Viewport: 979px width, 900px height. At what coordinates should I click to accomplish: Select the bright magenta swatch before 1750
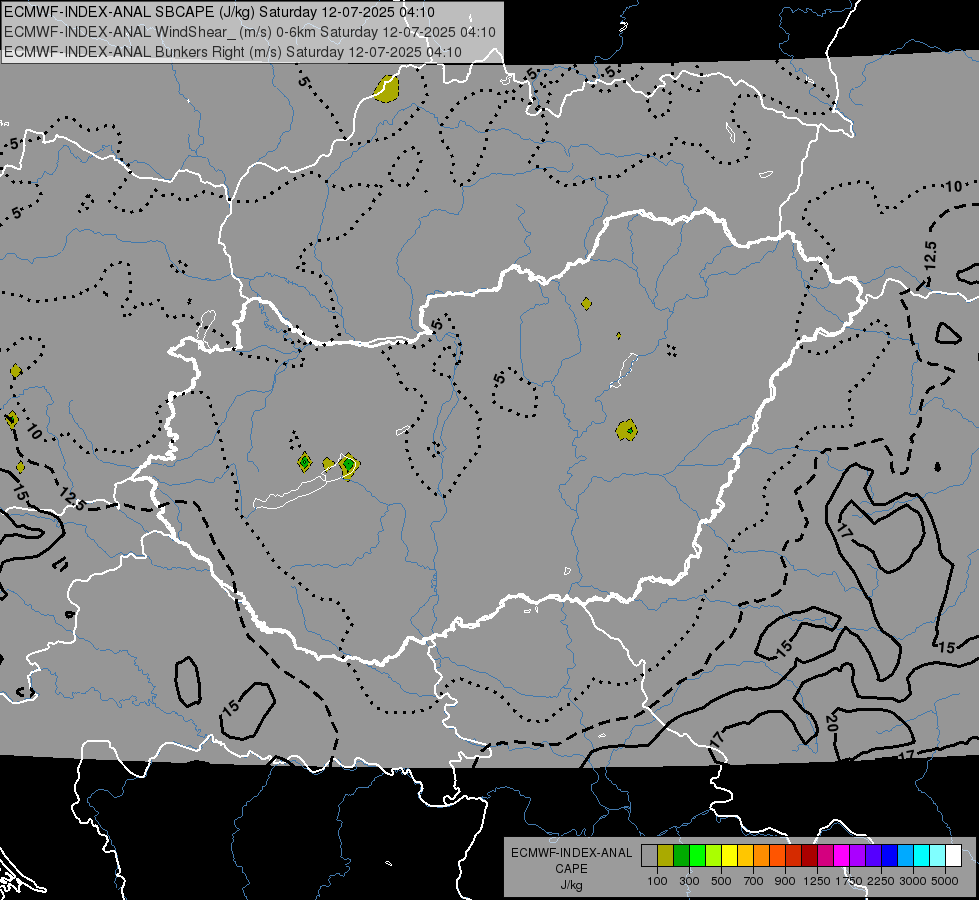[842, 855]
